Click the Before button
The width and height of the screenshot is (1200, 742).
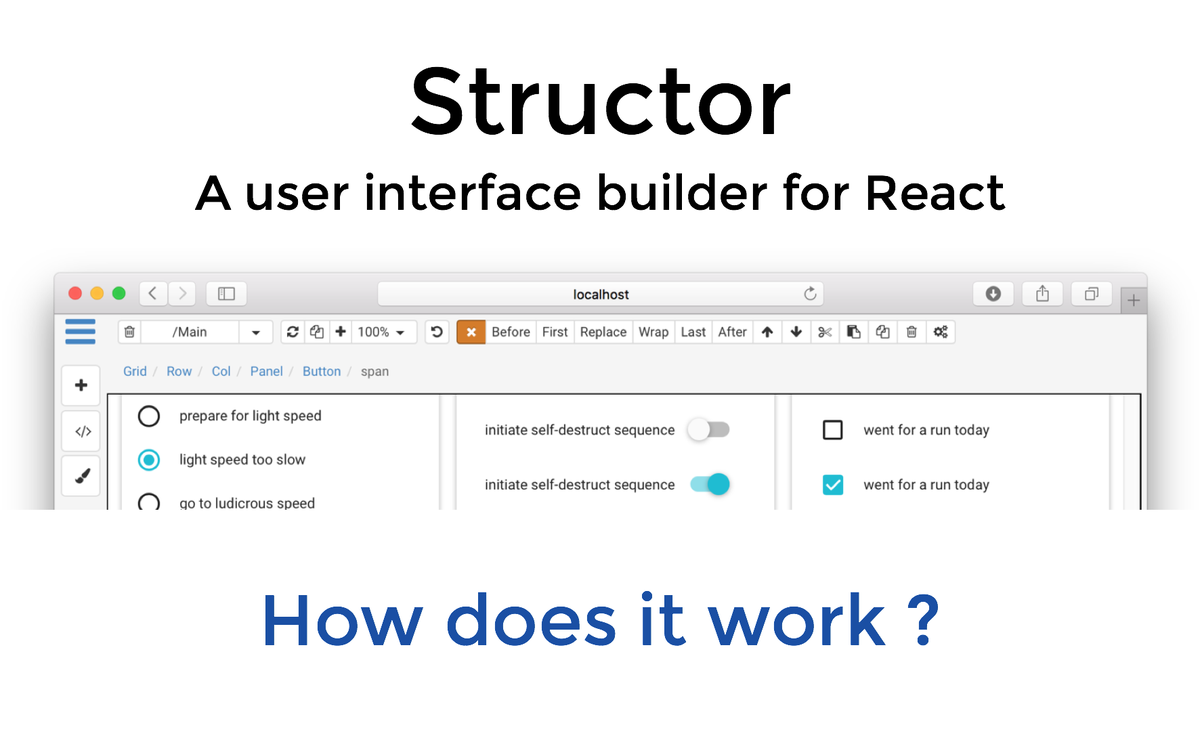(x=511, y=332)
